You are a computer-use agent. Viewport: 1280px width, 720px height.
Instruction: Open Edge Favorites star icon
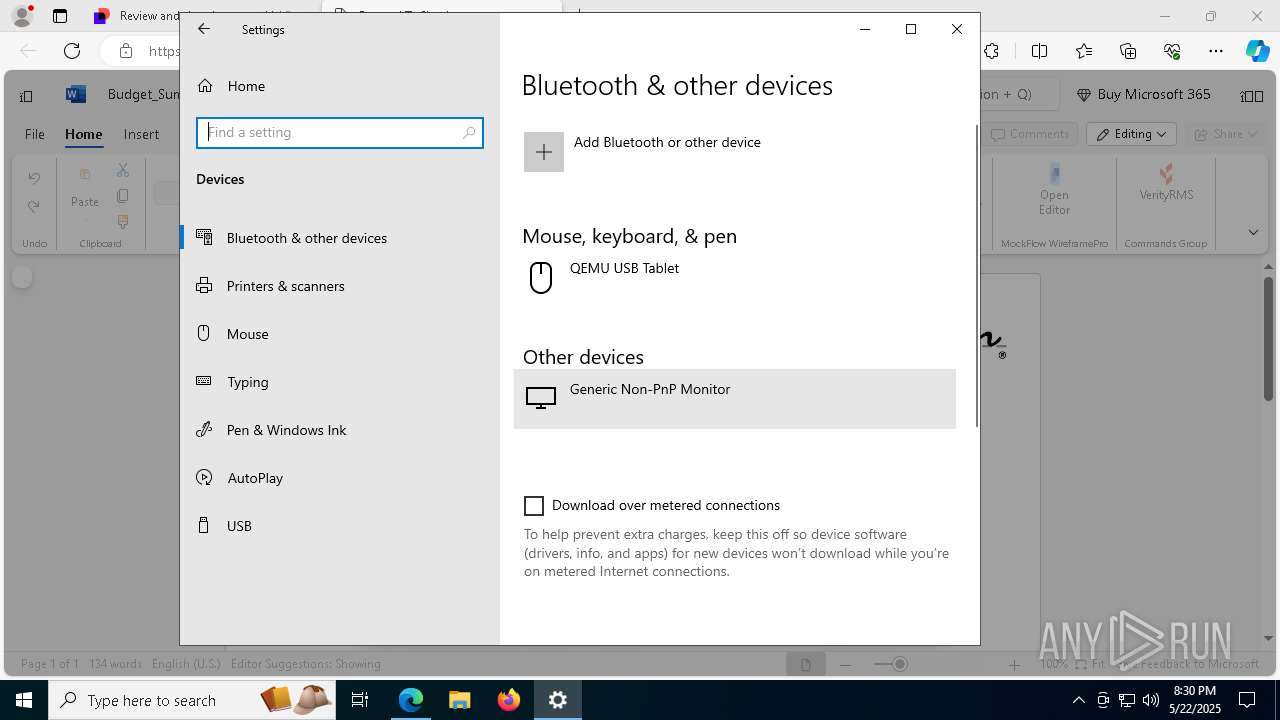[1084, 51]
